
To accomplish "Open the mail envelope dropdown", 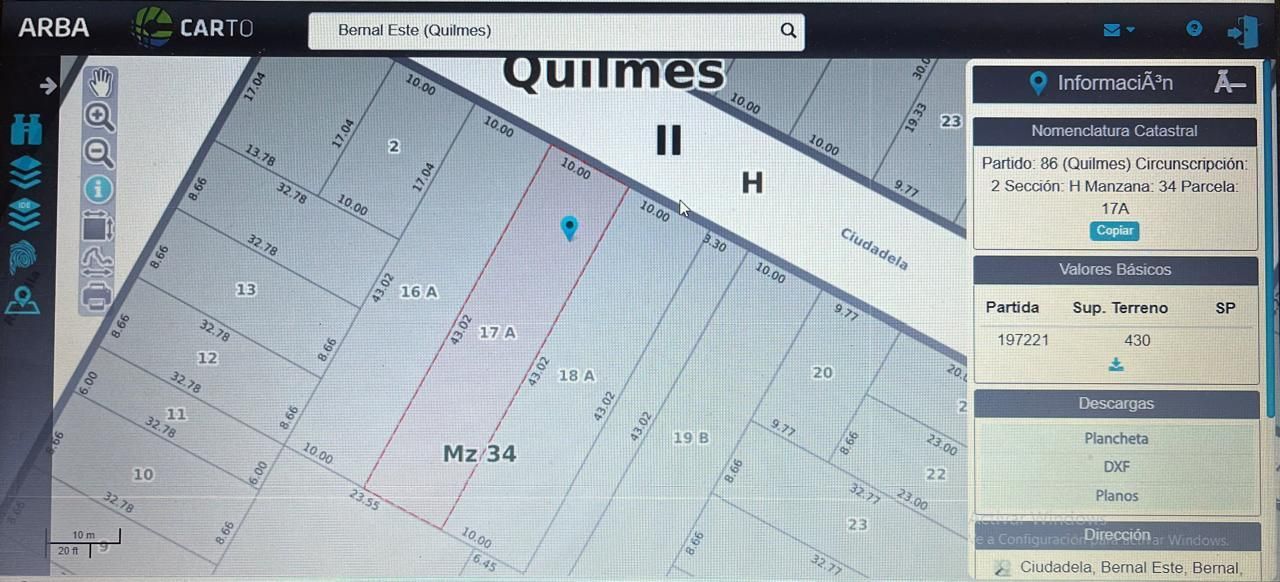I will tap(1118, 30).
